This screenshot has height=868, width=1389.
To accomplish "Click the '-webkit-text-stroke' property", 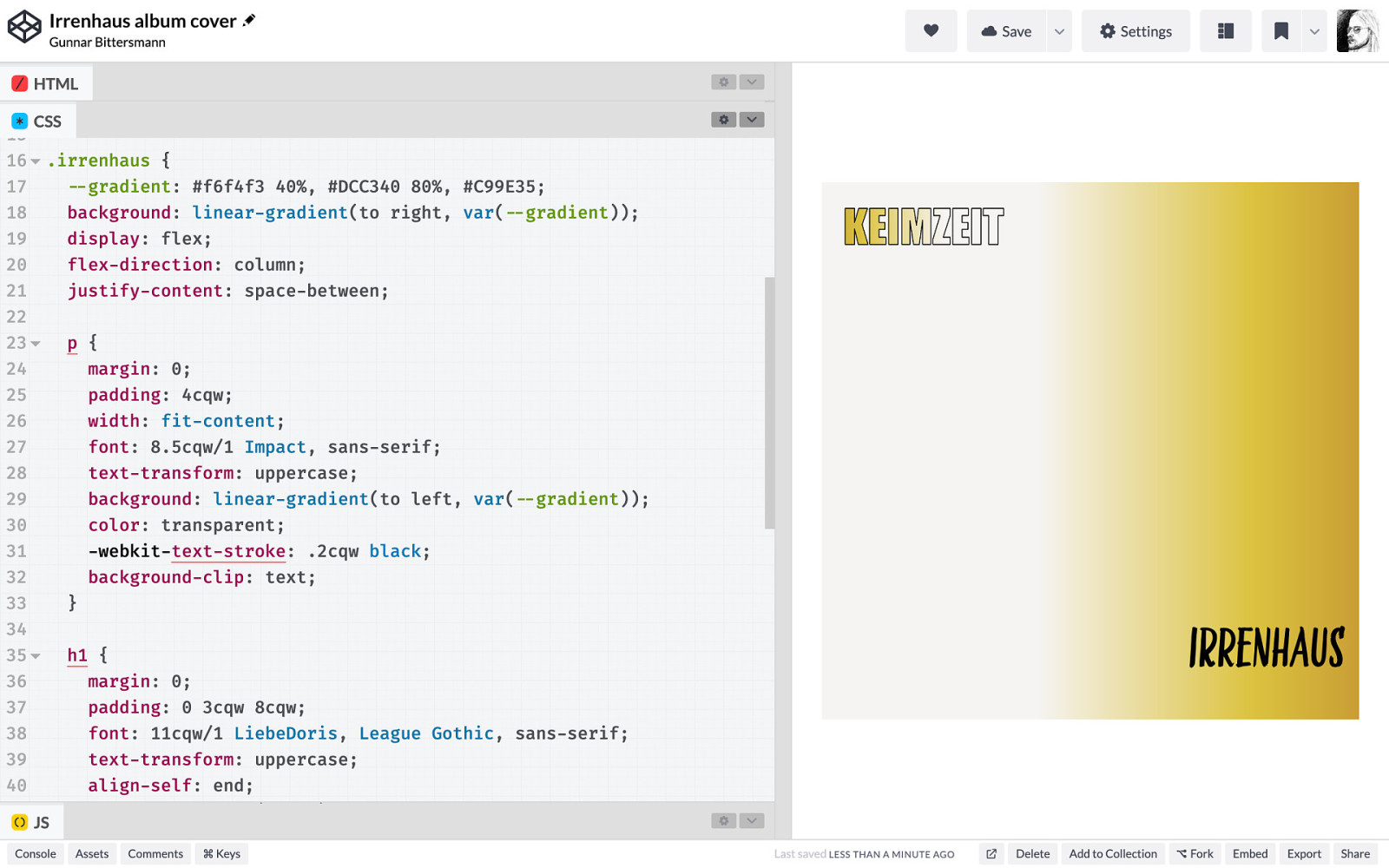I will click(187, 551).
